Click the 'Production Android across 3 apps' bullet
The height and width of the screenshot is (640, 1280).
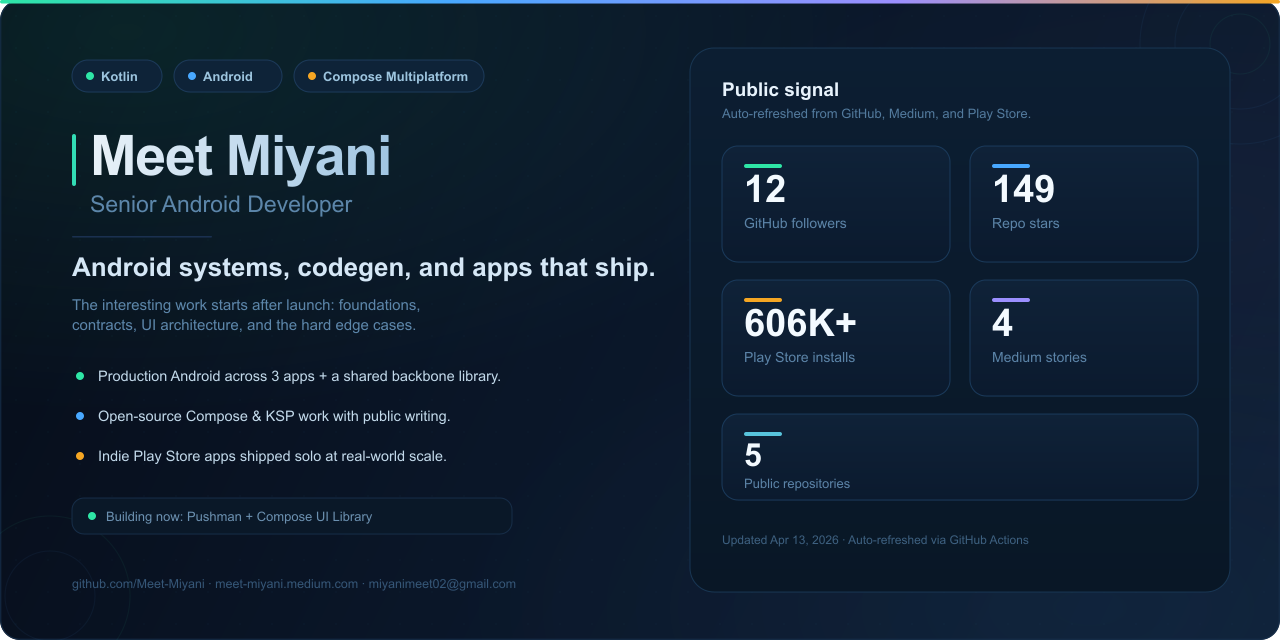(289, 376)
